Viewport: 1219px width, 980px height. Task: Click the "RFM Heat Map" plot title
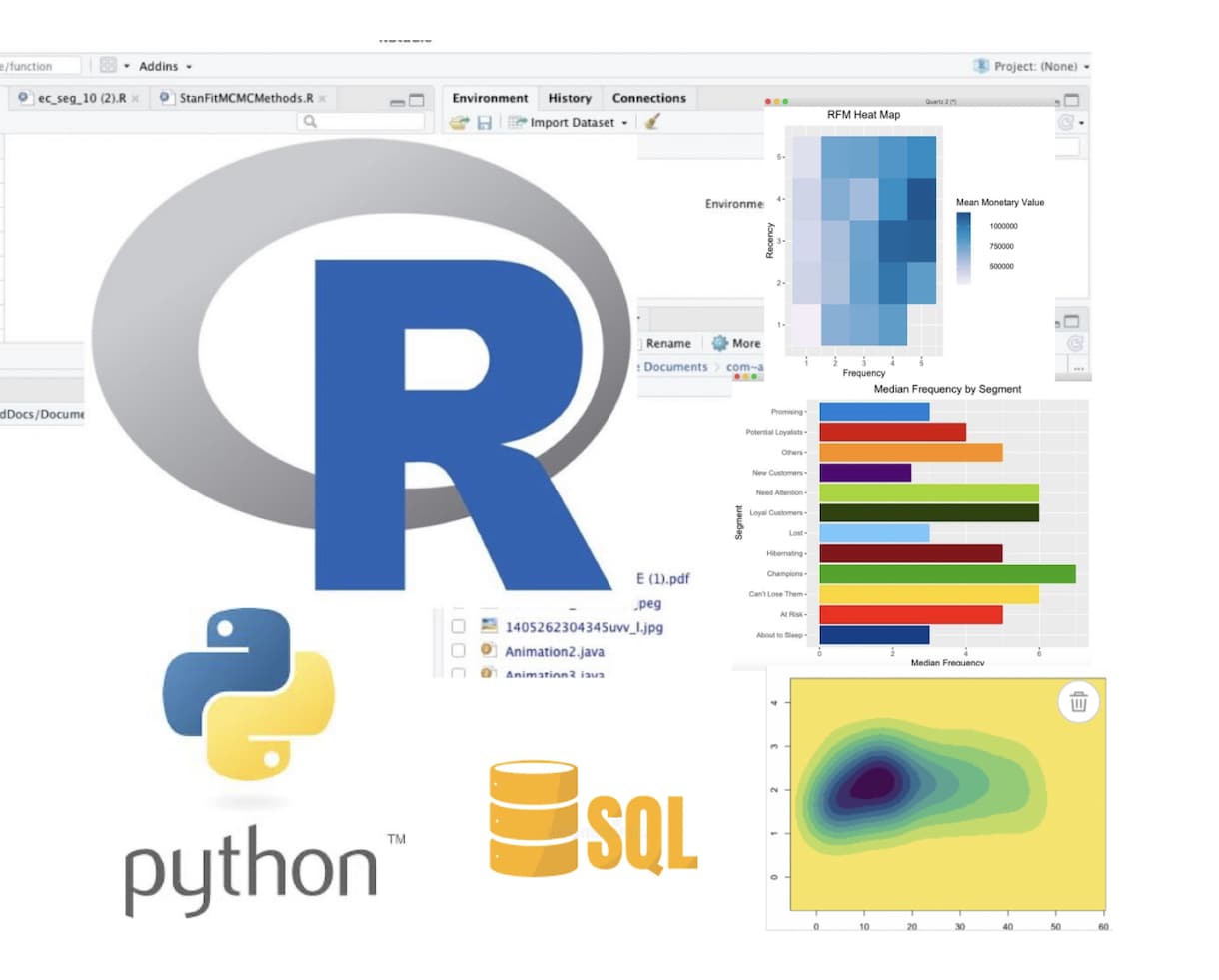click(x=863, y=115)
